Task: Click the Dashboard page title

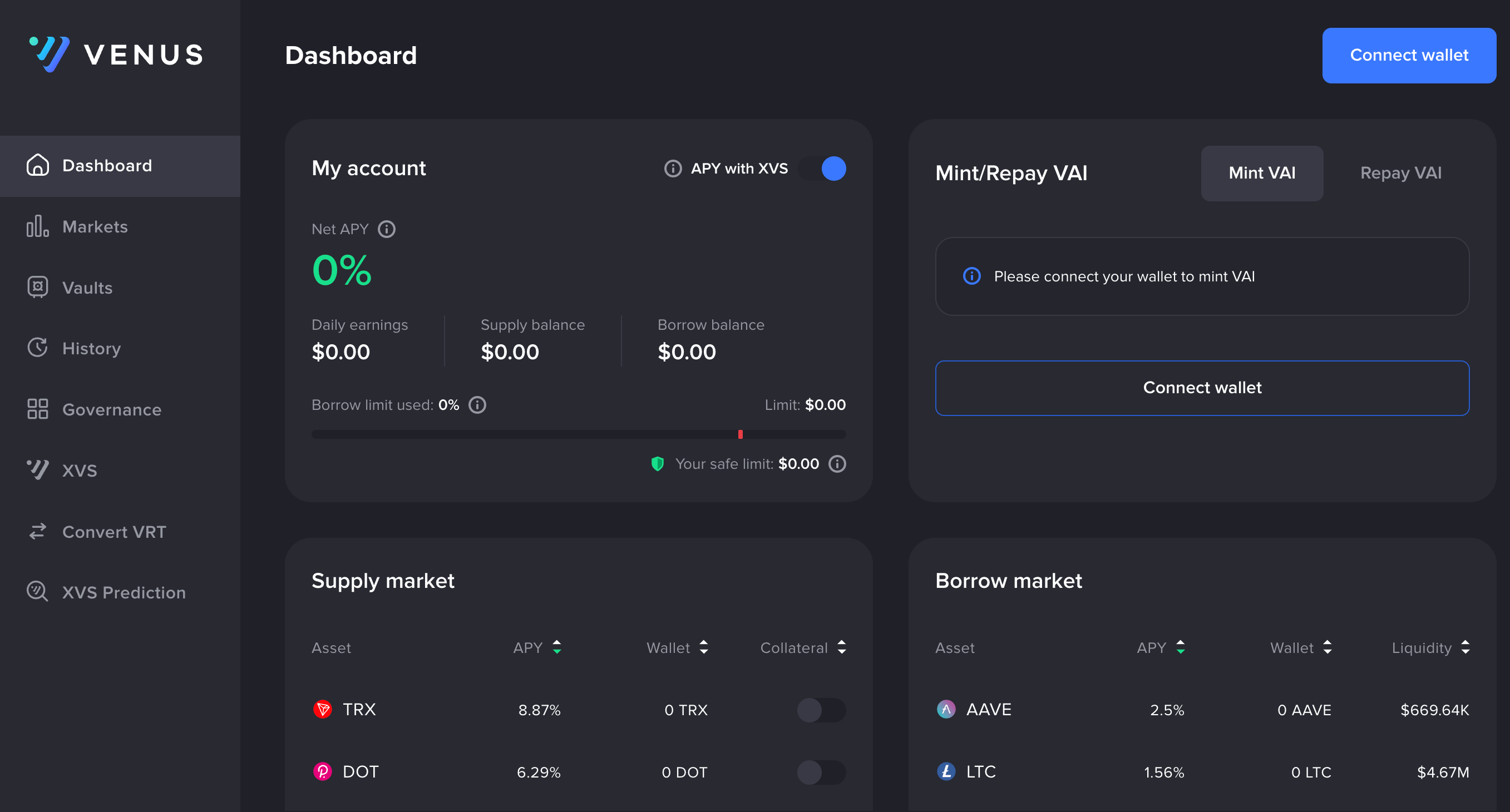Action: (351, 55)
